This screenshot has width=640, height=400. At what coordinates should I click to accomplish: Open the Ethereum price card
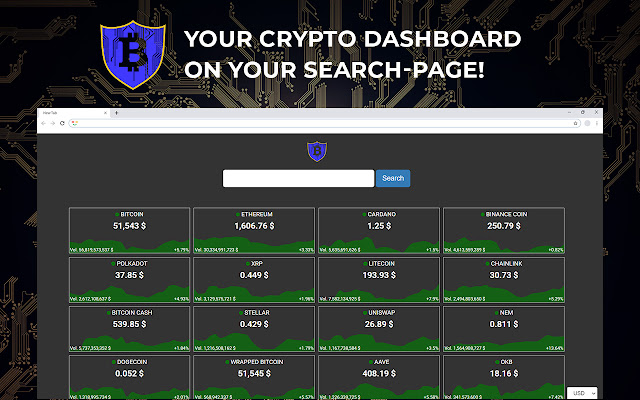[x=254, y=231]
